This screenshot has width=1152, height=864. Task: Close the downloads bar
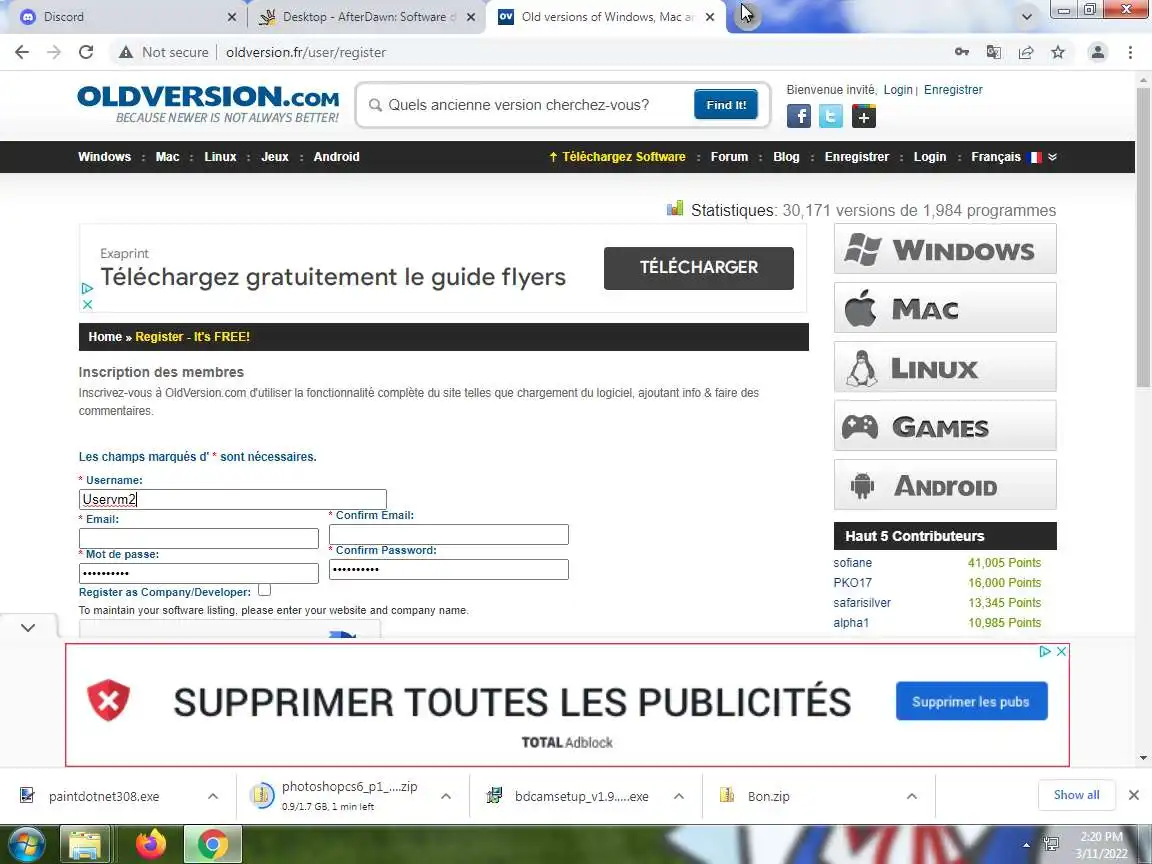1134,795
